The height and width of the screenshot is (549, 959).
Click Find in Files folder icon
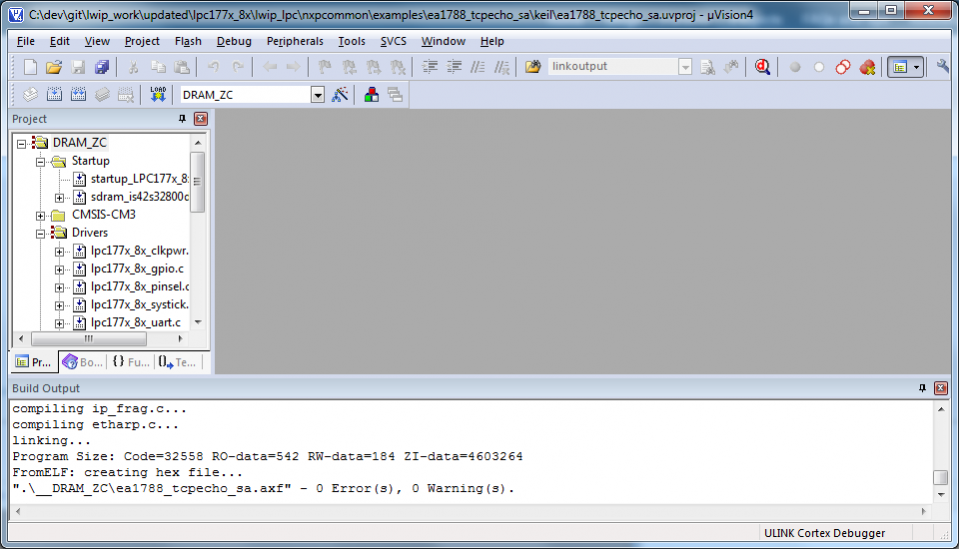click(533, 67)
